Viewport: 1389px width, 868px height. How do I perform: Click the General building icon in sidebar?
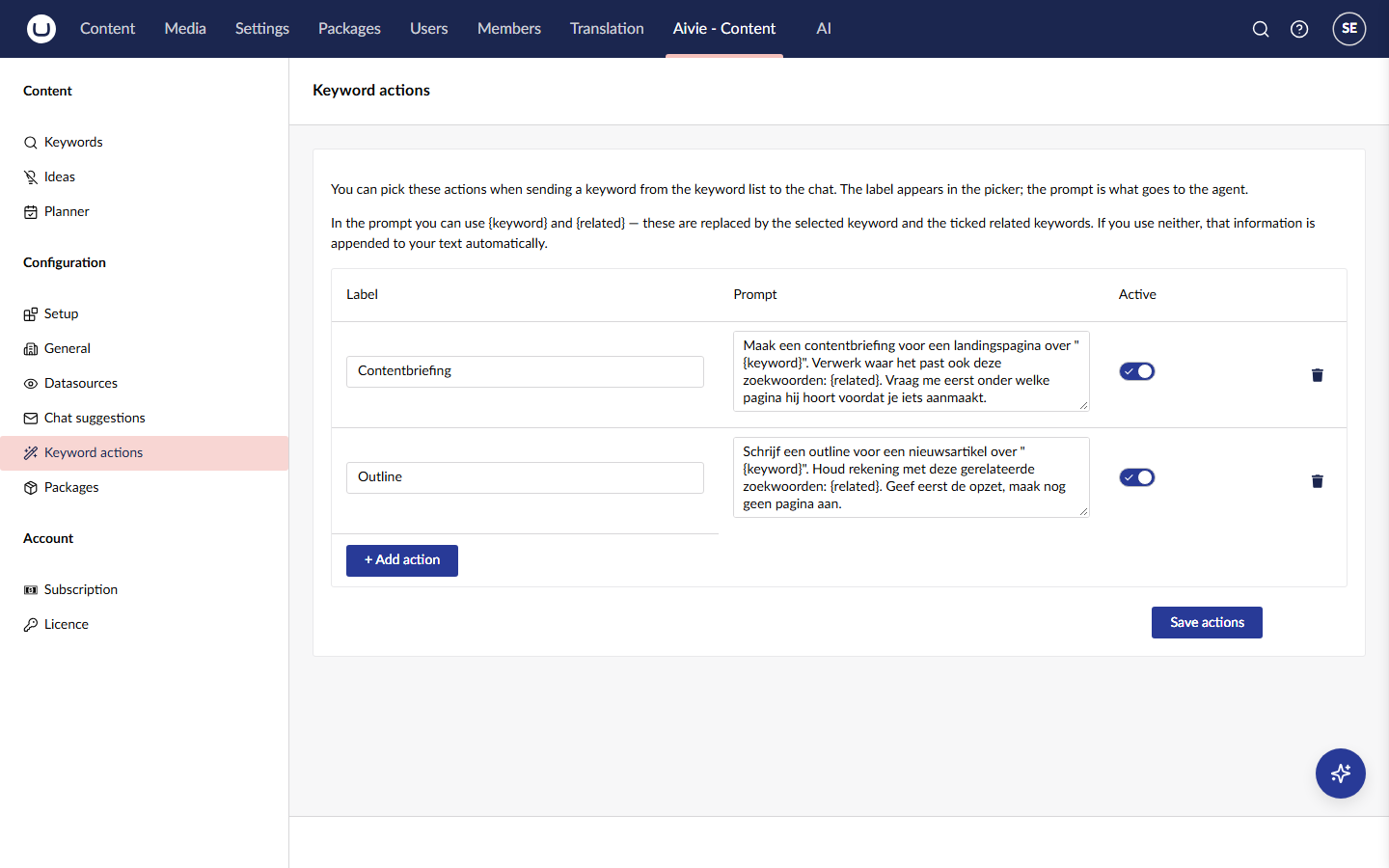[31, 349]
